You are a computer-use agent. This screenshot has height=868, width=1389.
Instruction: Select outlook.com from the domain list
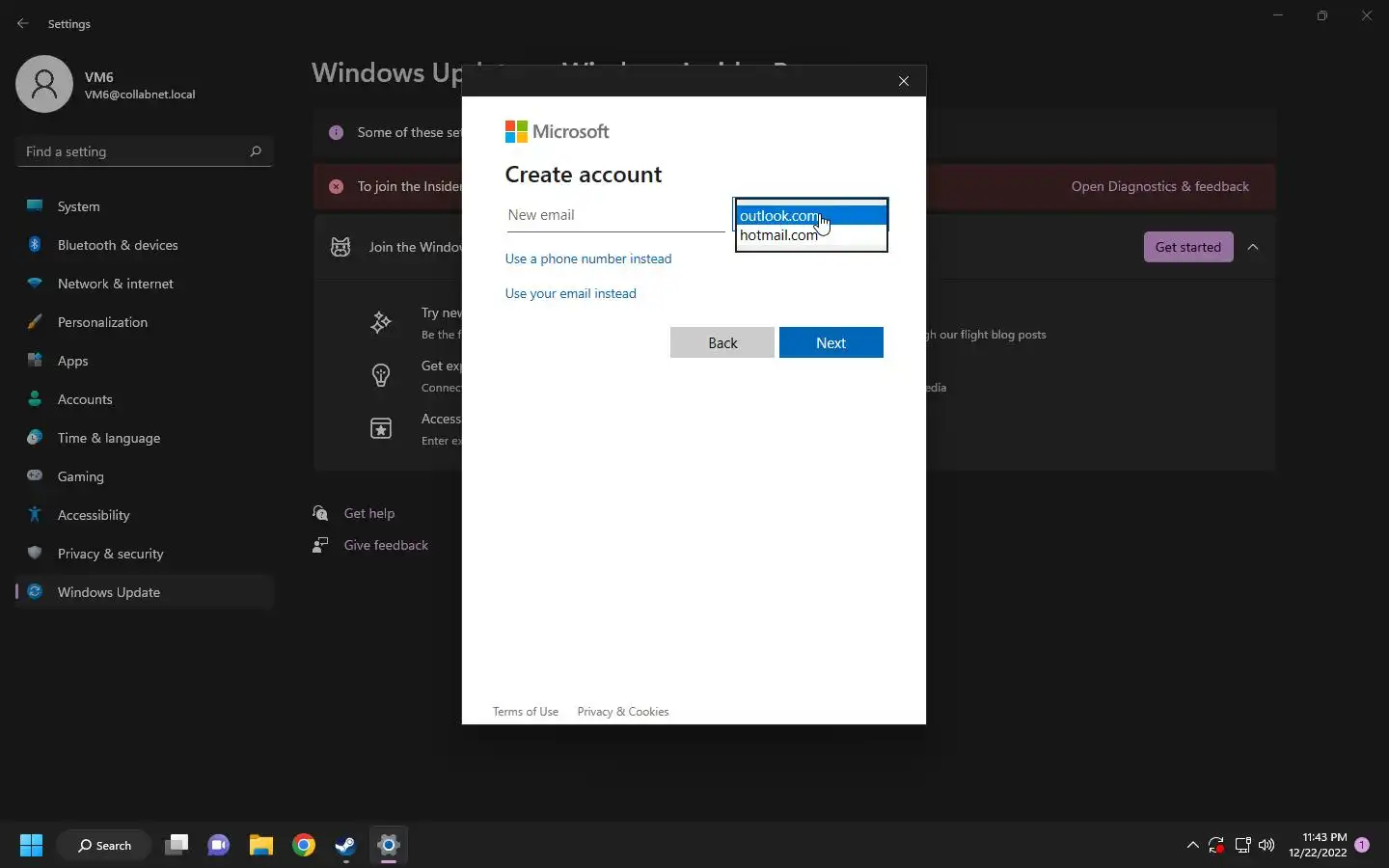pos(811,215)
